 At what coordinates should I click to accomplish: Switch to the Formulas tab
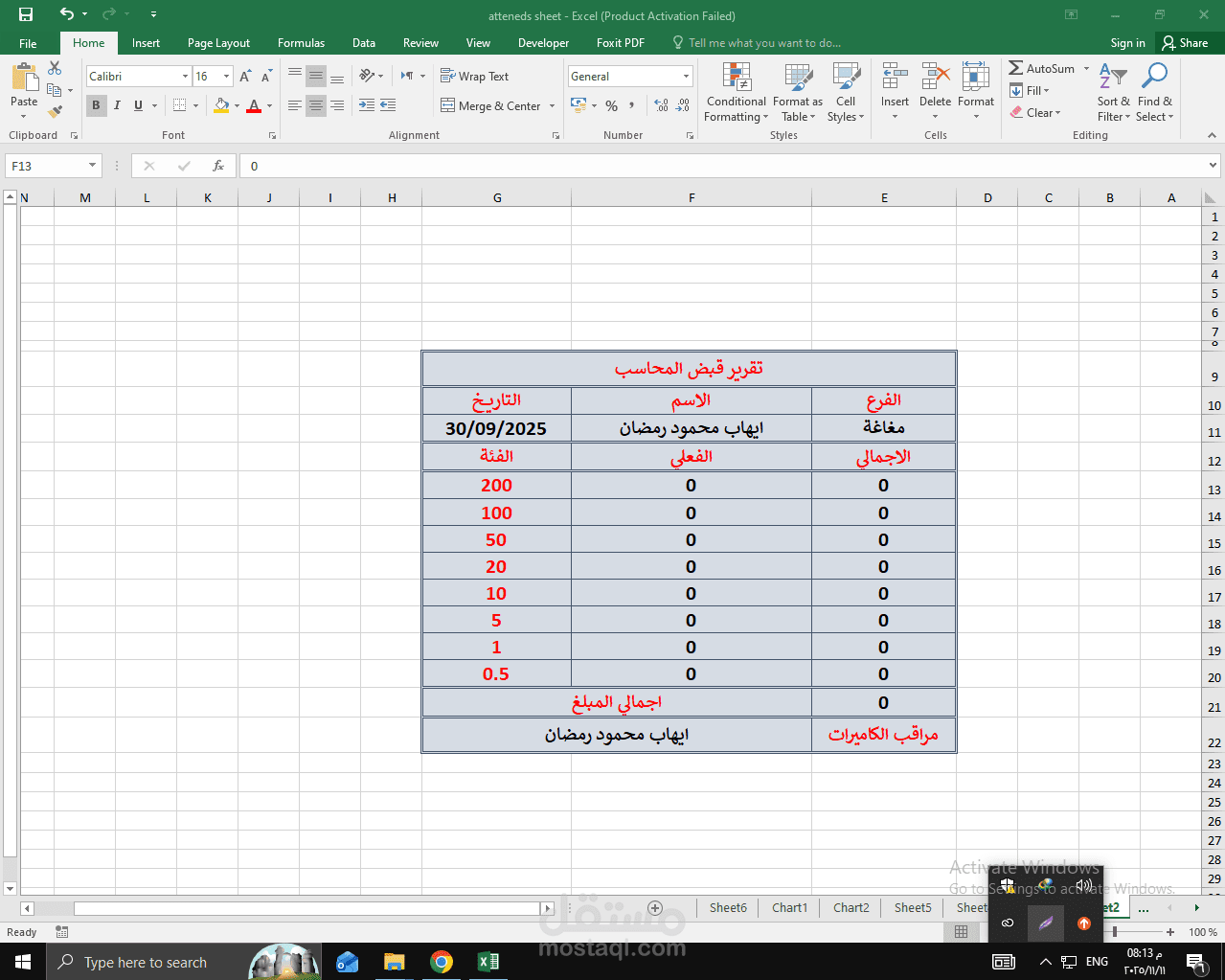301,43
